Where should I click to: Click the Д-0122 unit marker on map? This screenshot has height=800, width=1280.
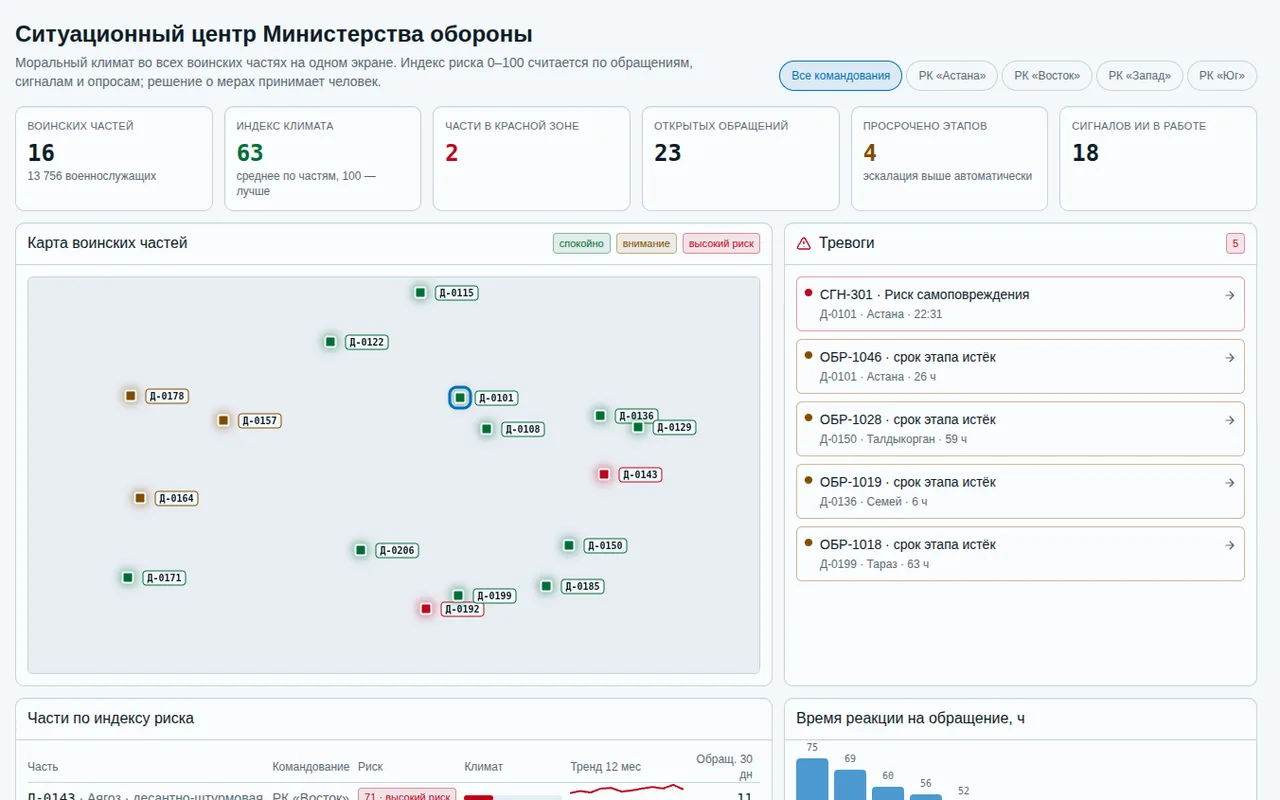[330, 342]
